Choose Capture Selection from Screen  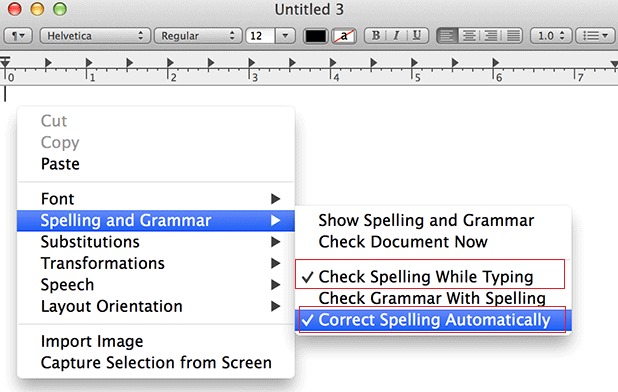pos(156,363)
